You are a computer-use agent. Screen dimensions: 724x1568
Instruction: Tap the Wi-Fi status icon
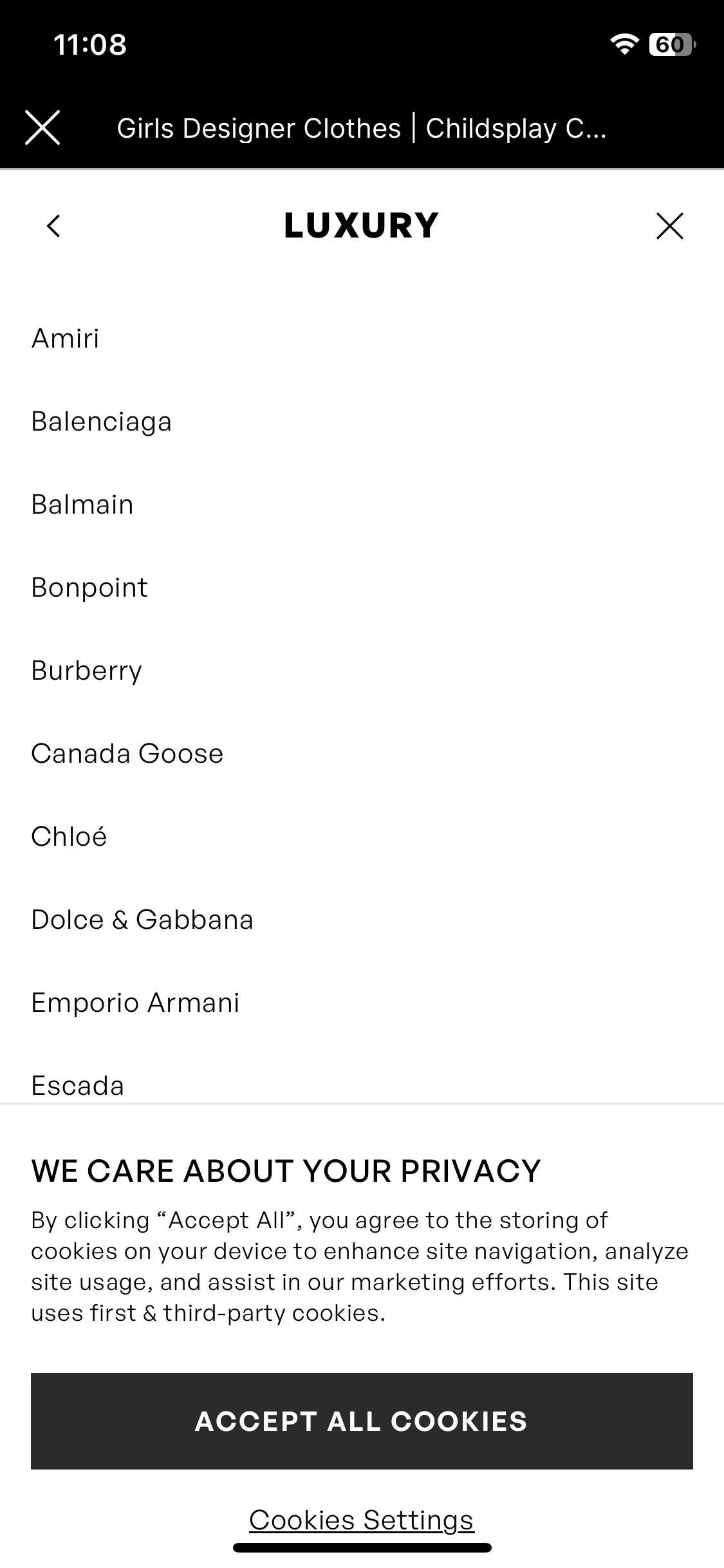624,44
